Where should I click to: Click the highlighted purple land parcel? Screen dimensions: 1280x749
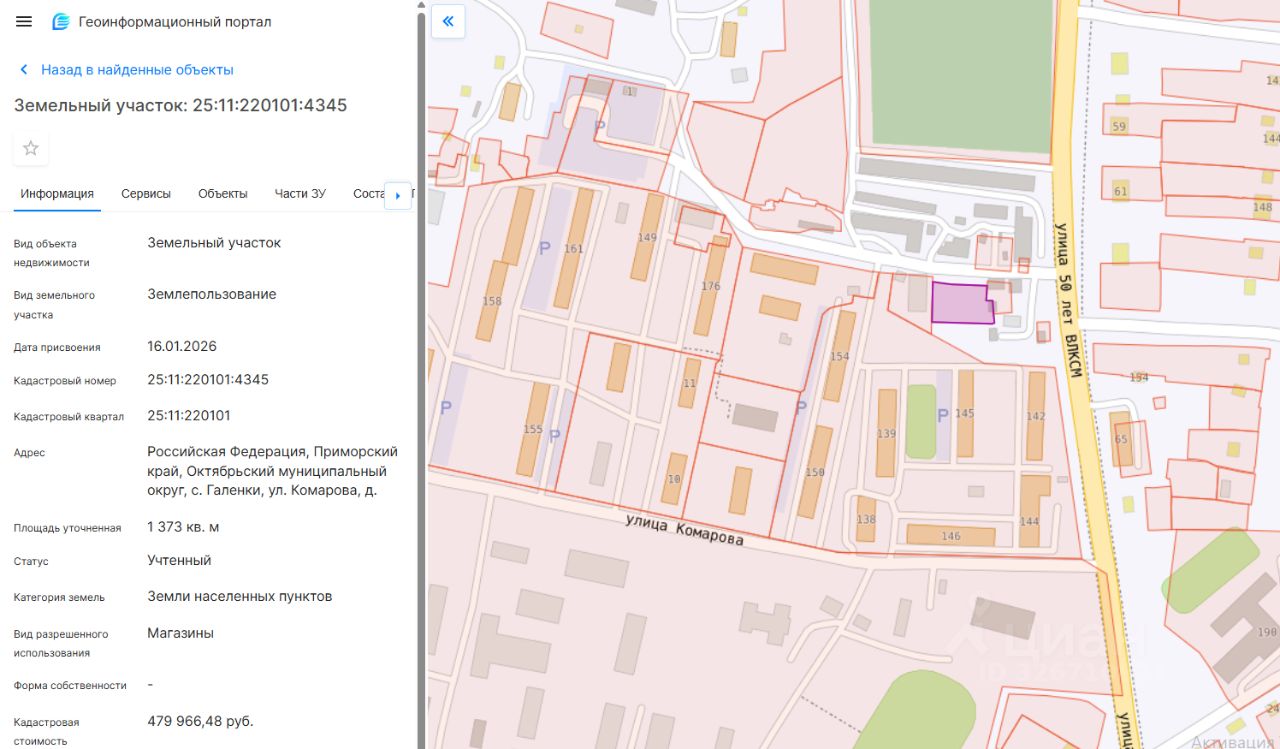[960, 303]
